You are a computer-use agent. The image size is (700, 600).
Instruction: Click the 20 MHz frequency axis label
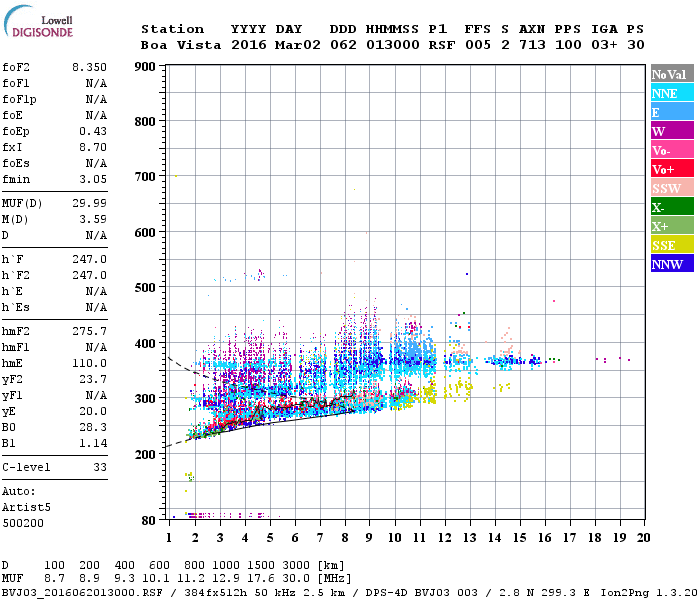(x=643, y=538)
